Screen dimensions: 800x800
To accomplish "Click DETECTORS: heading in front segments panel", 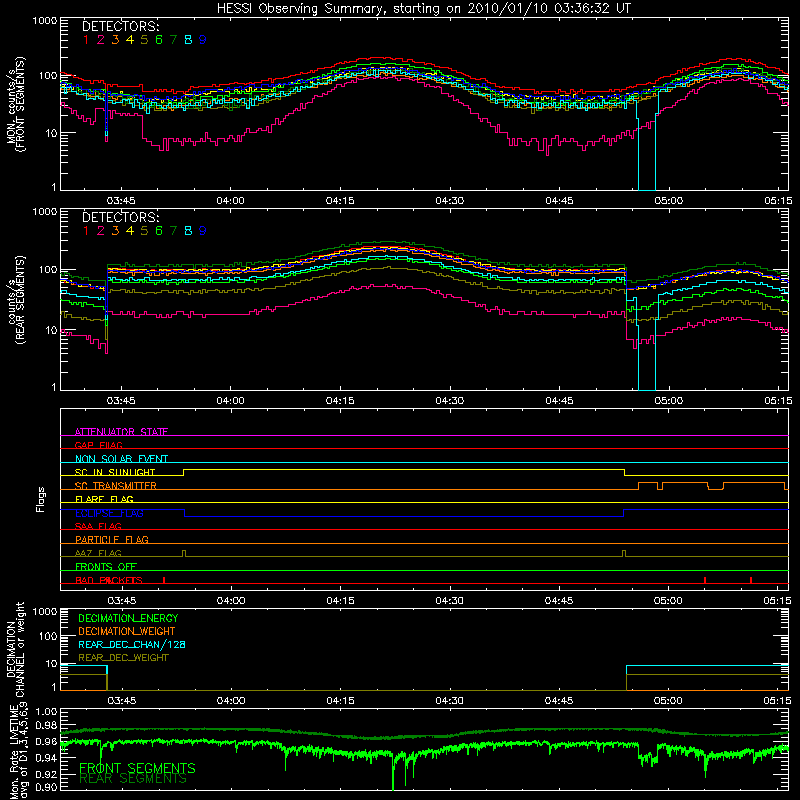I will (120, 26).
